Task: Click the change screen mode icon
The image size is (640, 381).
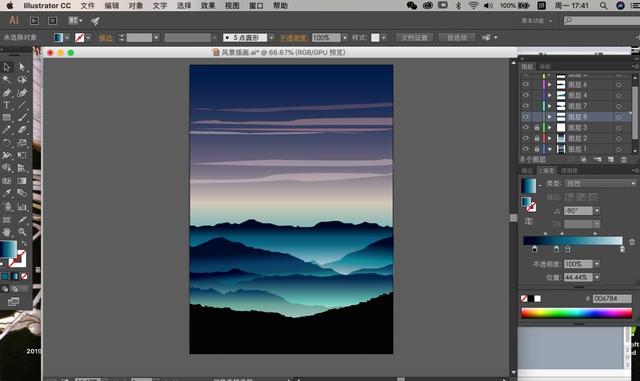Action: click(x=13, y=302)
